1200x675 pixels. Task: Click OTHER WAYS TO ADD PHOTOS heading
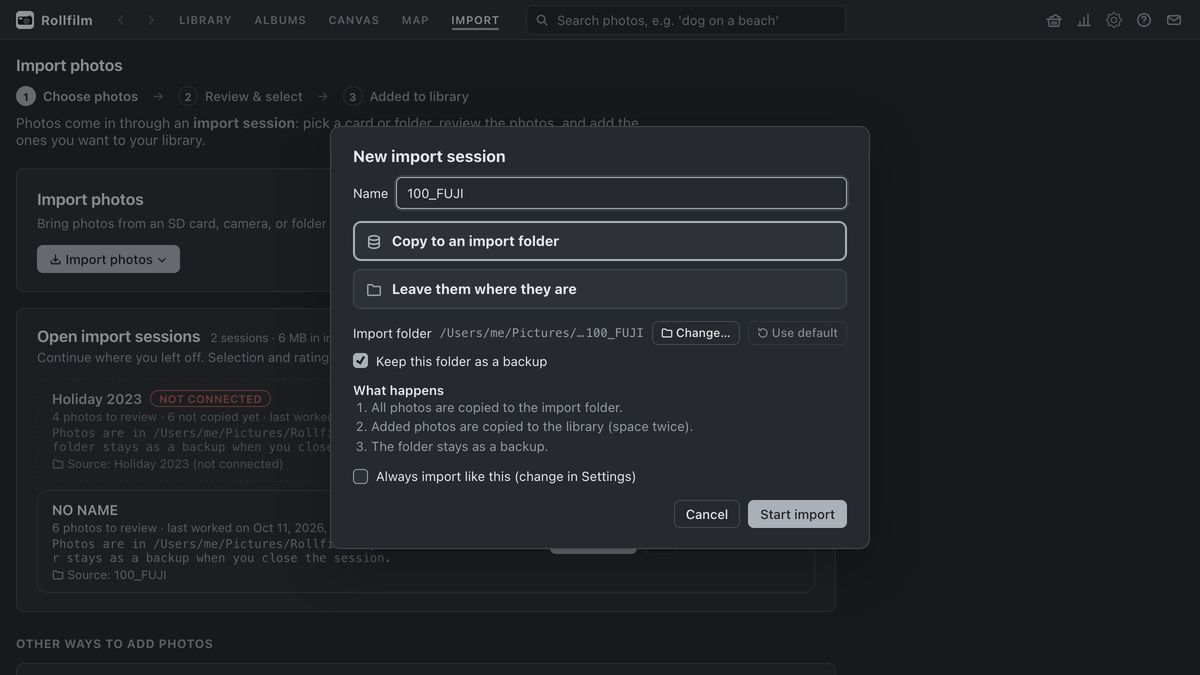click(114, 644)
